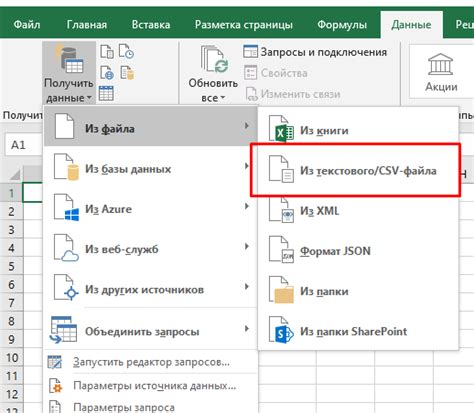
Task: Click the A1 name box field
Action: [x=24, y=145]
